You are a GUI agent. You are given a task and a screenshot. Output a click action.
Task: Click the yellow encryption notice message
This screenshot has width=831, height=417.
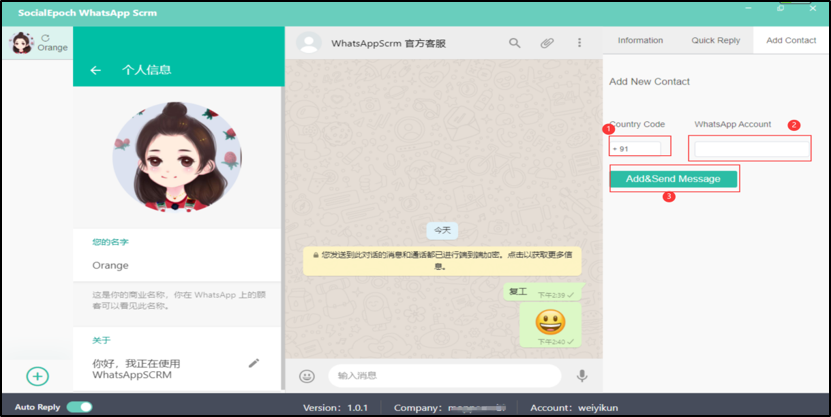tap(442, 261)
